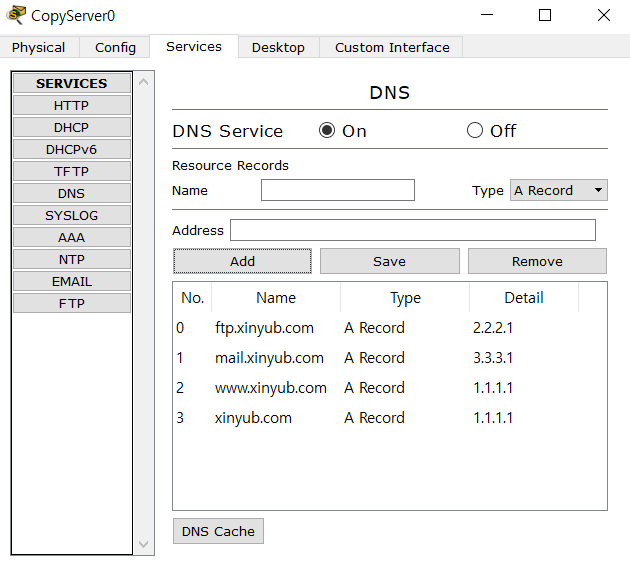The height and width of the screenshot is (568, 630).
Task: Select the Services tab
Action: click(194, 47)
